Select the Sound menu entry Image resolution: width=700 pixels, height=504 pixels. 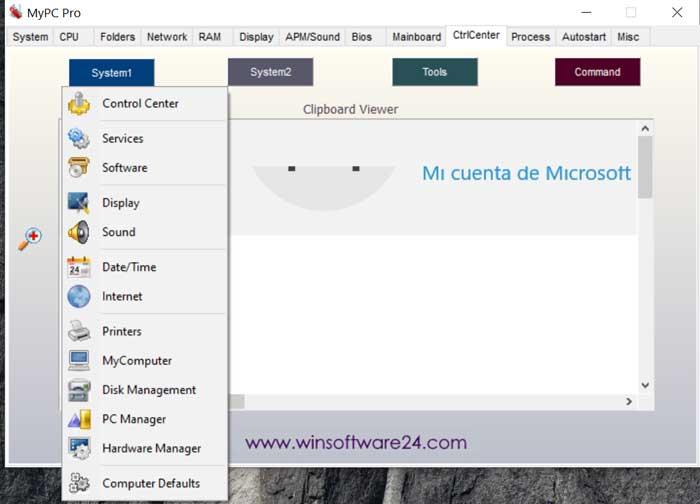[x=145, y=232]
